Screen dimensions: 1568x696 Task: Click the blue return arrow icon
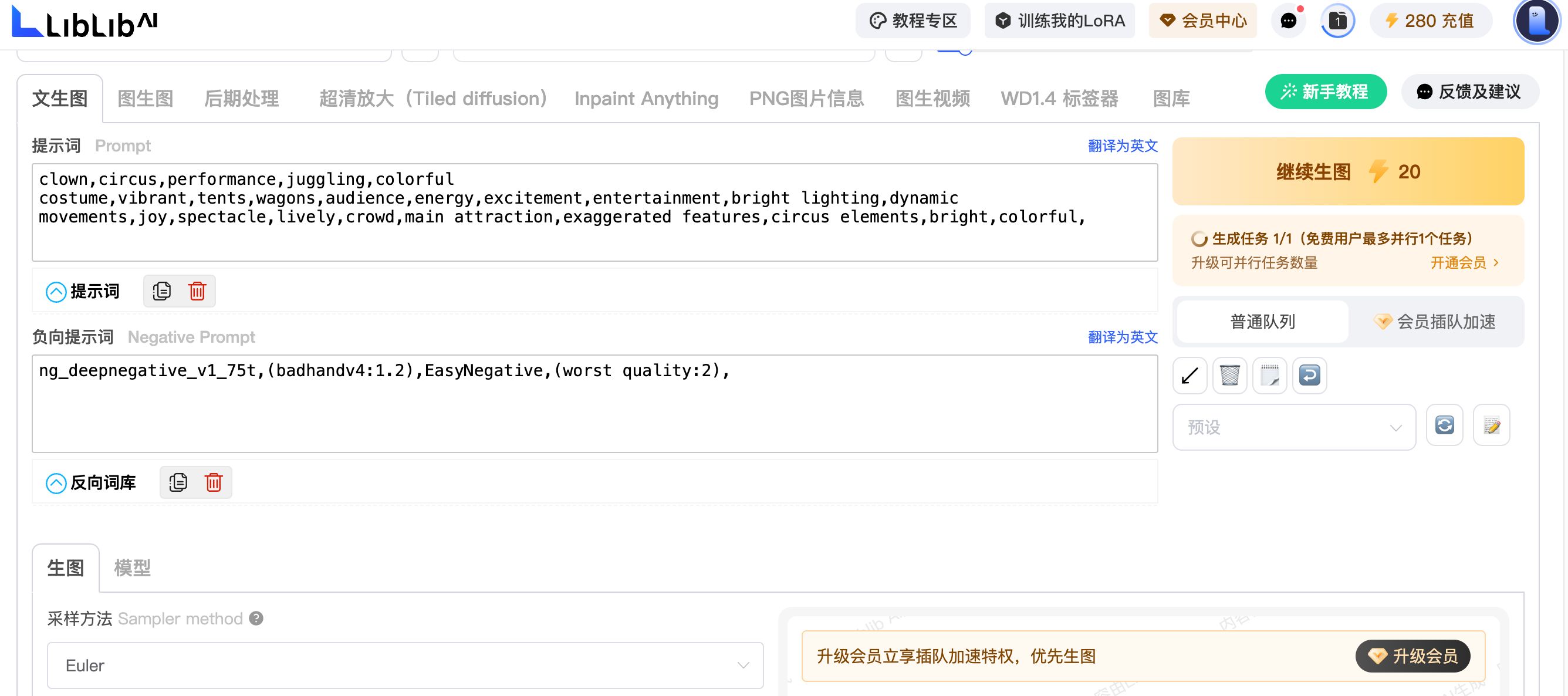click(1309, 376)
